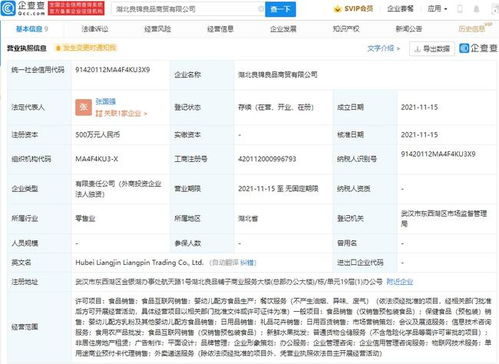The height and width of the screenshot is (364, 499).
Task: Click the SVIP crown icon
Action: [x=337, y=9]
